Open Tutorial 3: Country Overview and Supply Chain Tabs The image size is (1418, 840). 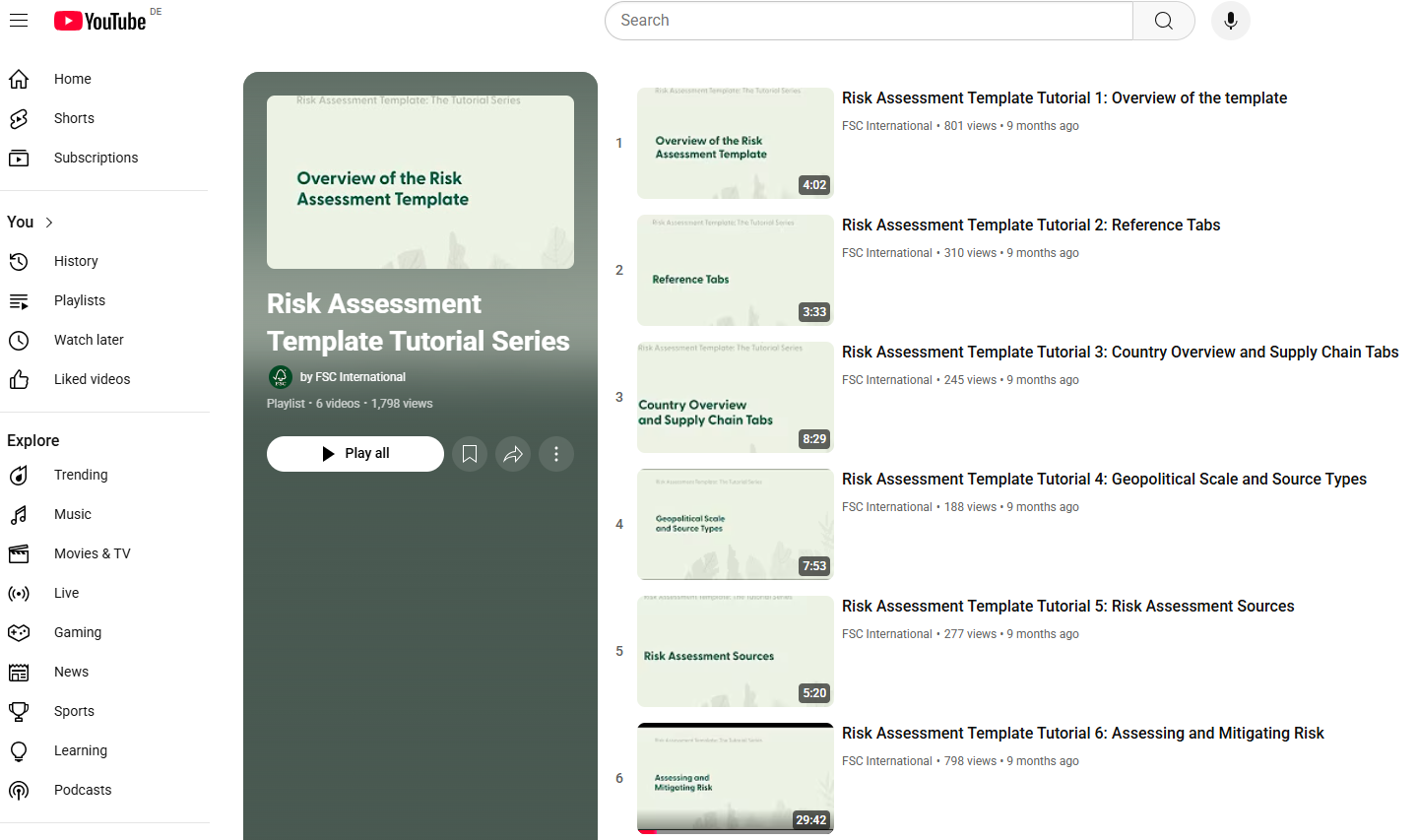1121,353
